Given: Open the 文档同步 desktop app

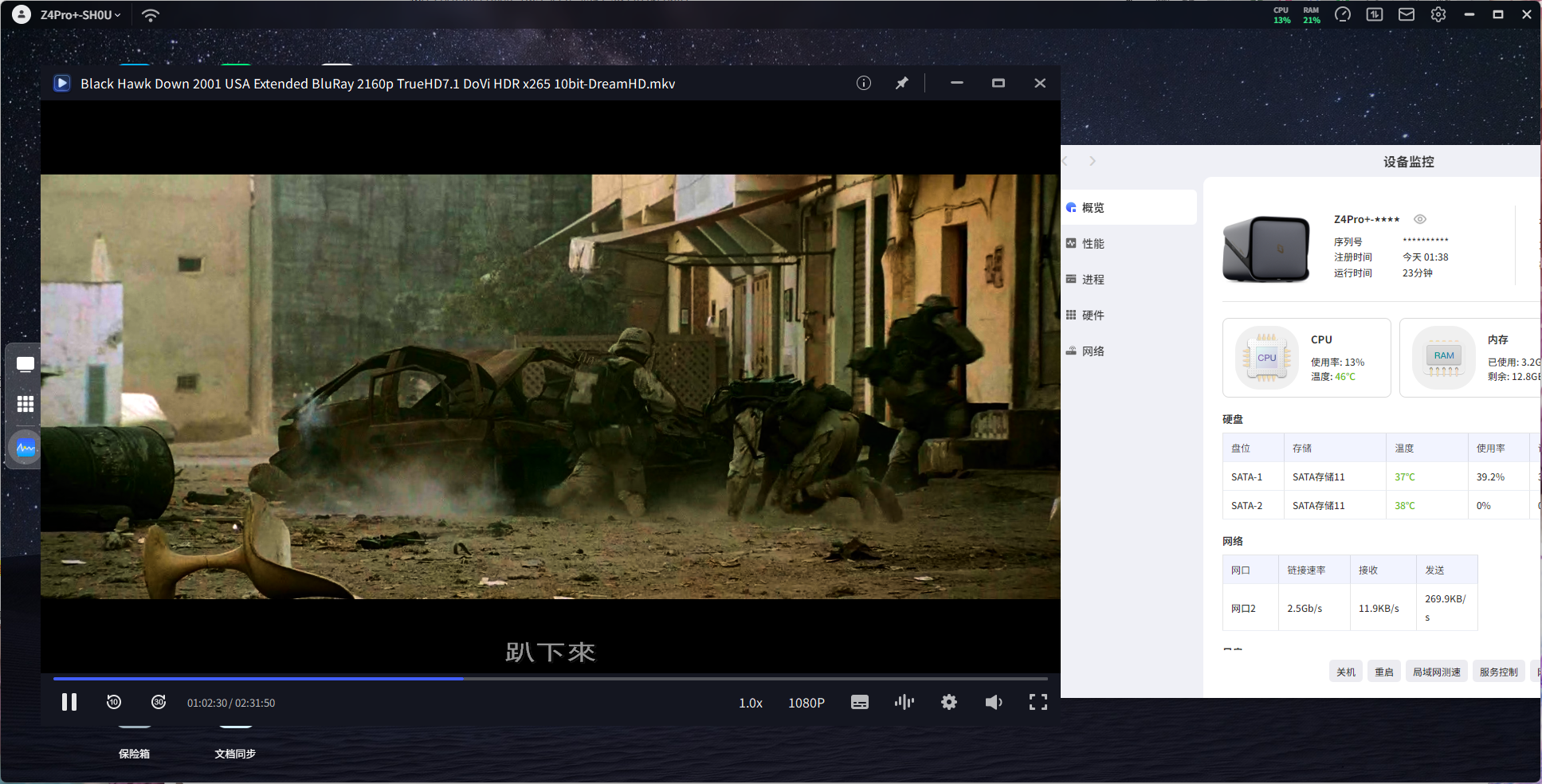Looking at the screenshot, I should click(235, 753).
